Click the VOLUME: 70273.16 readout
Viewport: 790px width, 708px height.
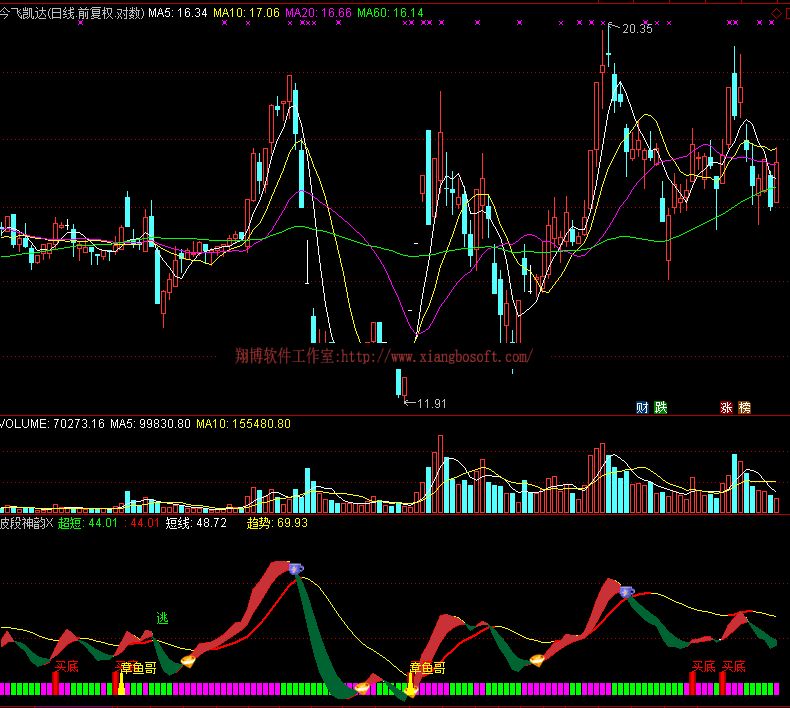click(x=52, y=424)
